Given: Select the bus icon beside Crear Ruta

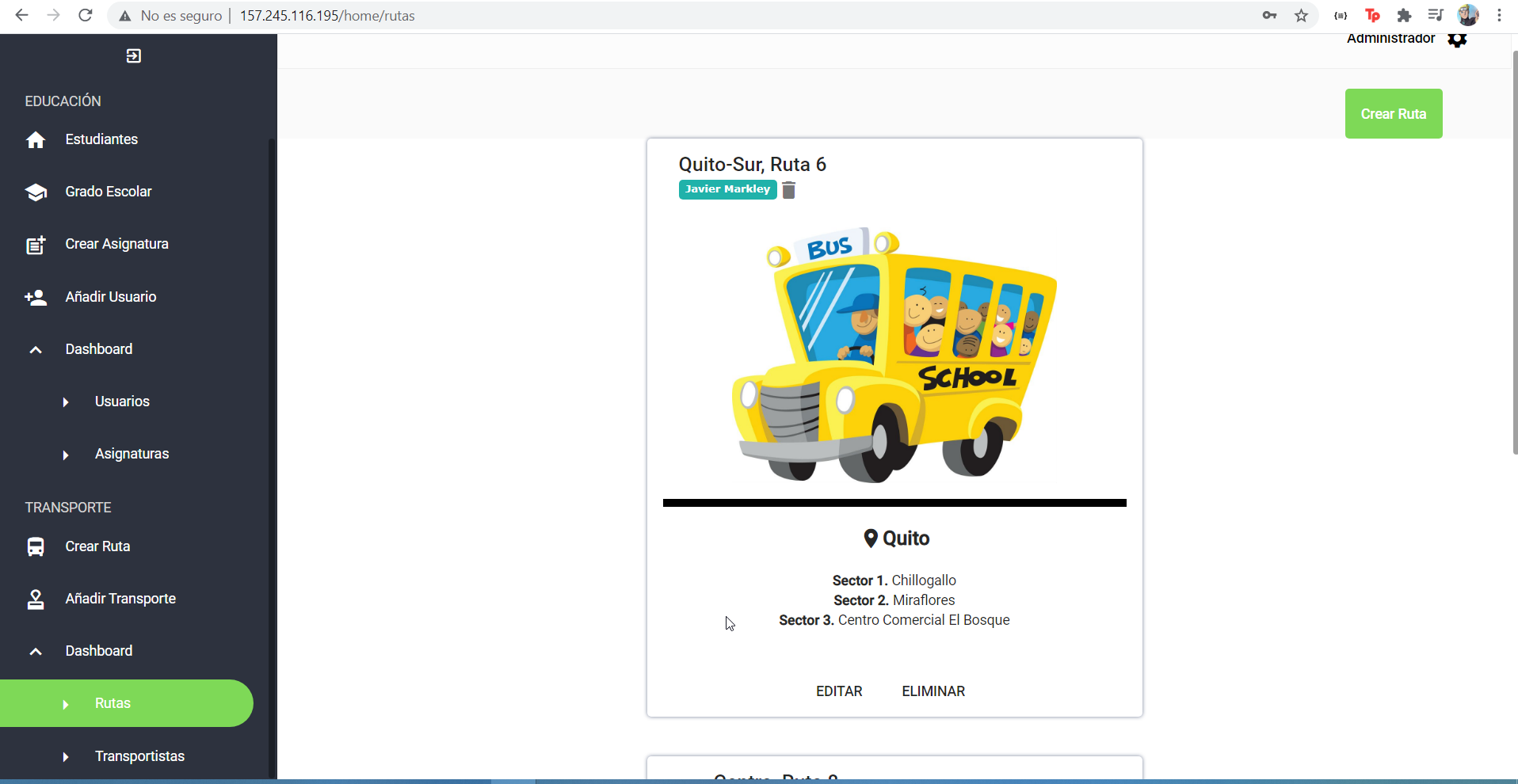Looking at the screenshot, I should click(36, 546).
